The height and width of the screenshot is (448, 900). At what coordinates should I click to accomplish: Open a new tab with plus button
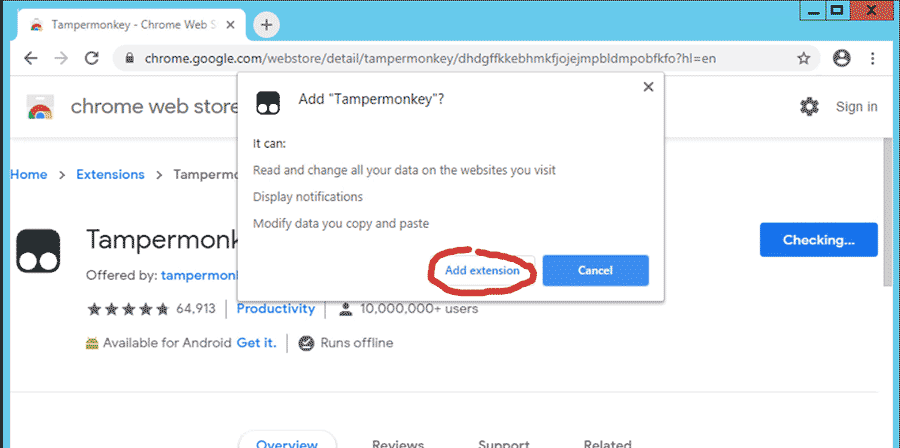[x=266, y=25]
